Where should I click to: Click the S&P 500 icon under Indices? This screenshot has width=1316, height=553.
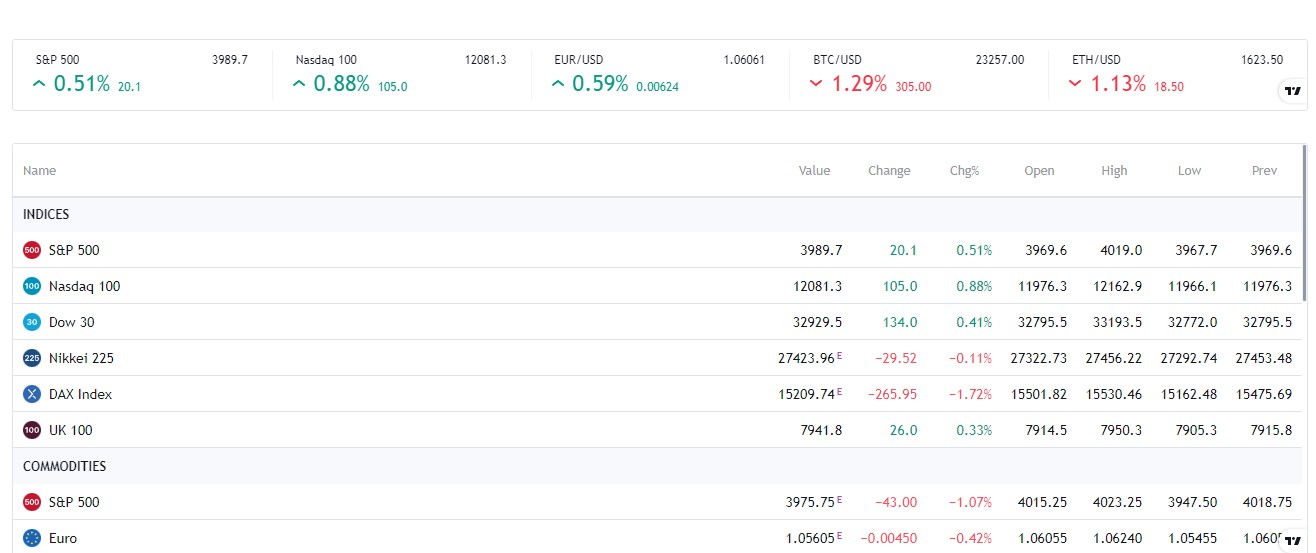[x=32, y=250]
